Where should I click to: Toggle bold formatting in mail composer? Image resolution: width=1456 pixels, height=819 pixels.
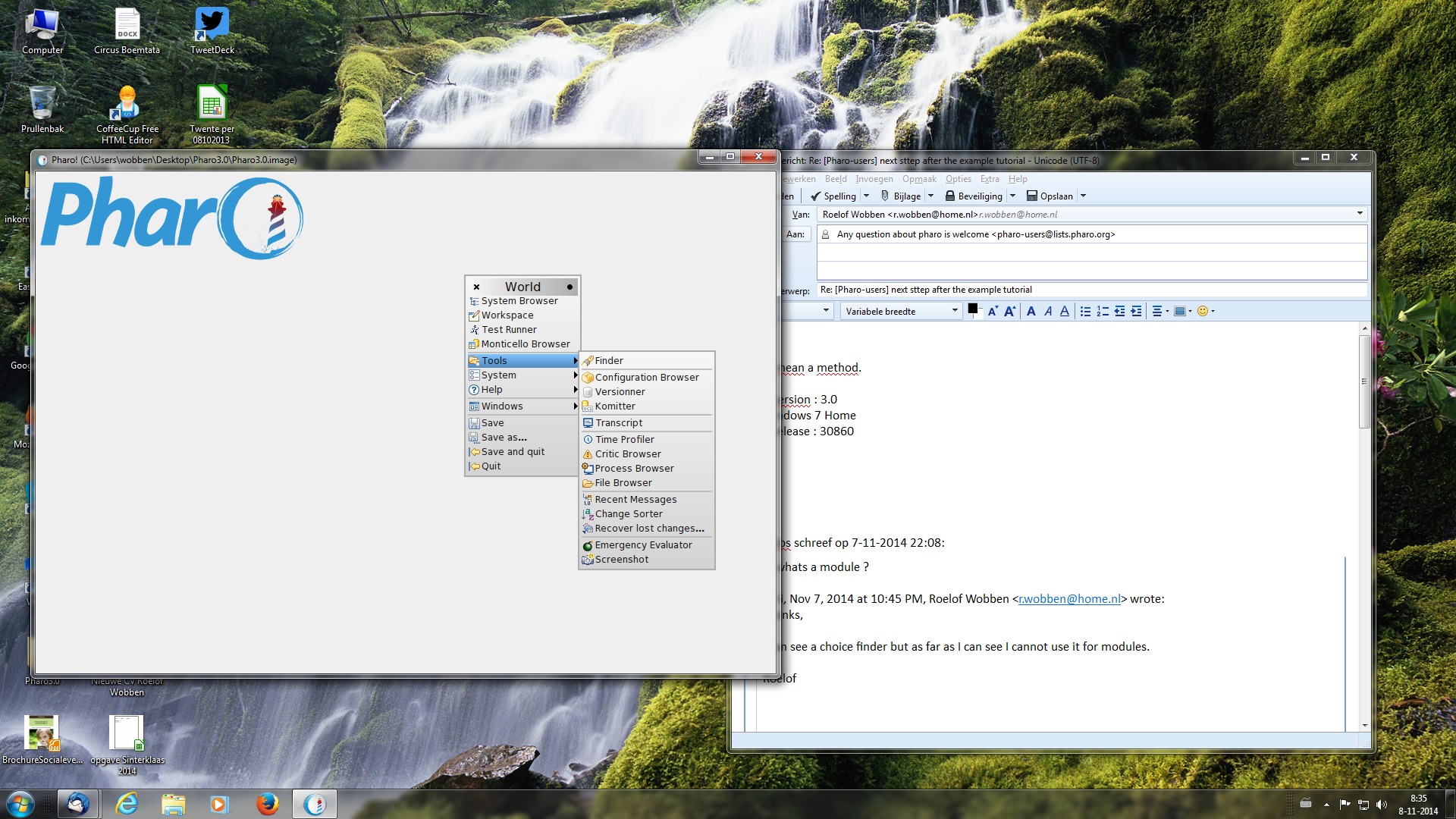pos(1031,312)
